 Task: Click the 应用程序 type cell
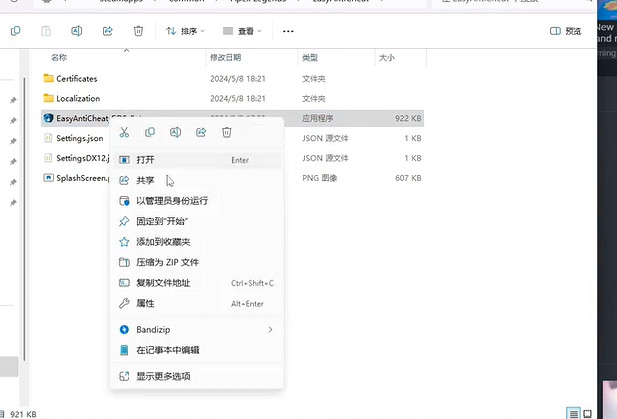(318, 118)
